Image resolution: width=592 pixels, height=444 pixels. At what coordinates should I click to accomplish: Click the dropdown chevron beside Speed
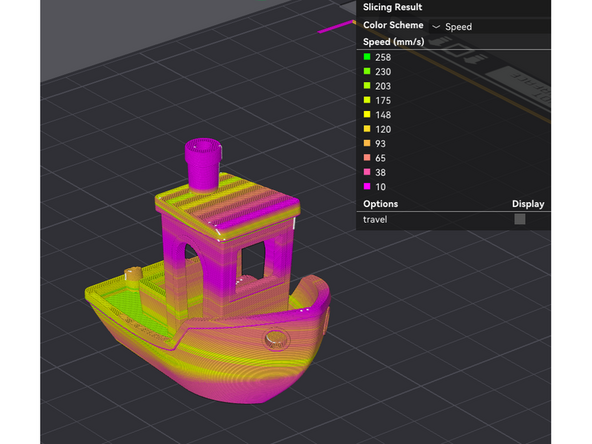[x=436, y=27]
